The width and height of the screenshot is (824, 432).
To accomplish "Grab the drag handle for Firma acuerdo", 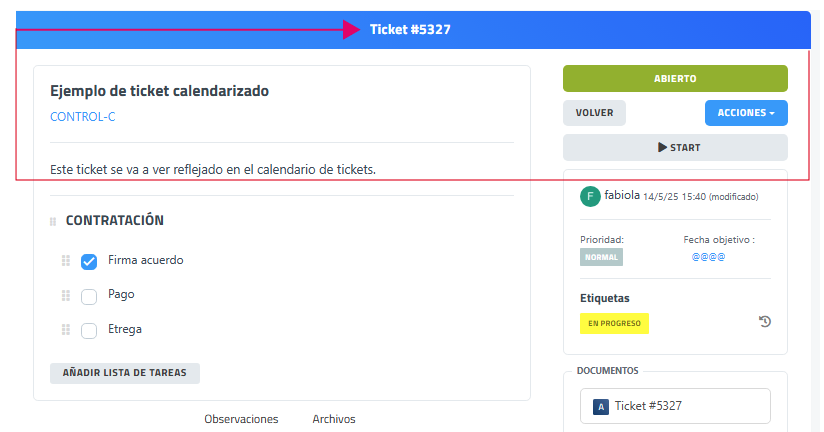I will point(66,261).
